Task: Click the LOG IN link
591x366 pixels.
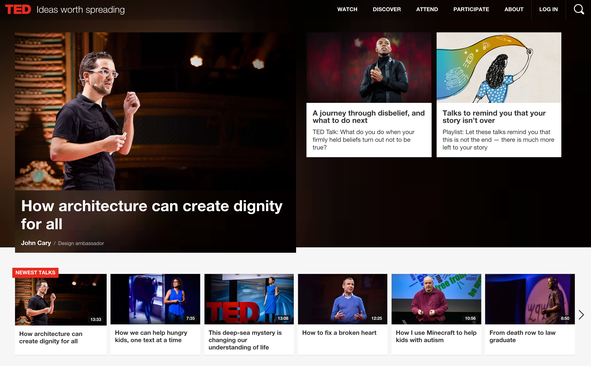Action: (x=548, y=9)
